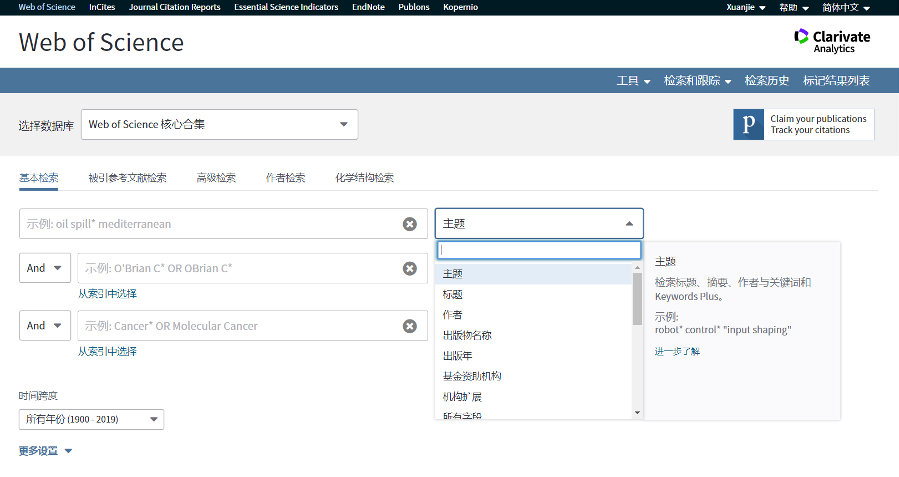Click 进一步了解 link in topic help

click(677, 351)
